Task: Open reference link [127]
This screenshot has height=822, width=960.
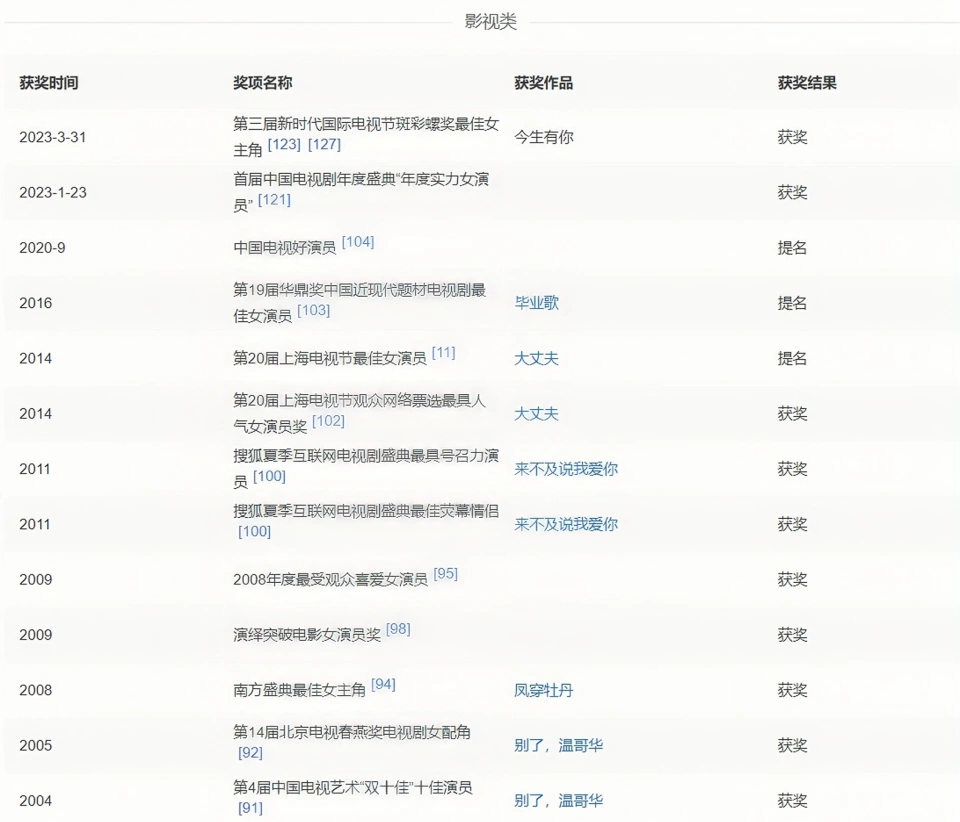Action: point(324,144)
